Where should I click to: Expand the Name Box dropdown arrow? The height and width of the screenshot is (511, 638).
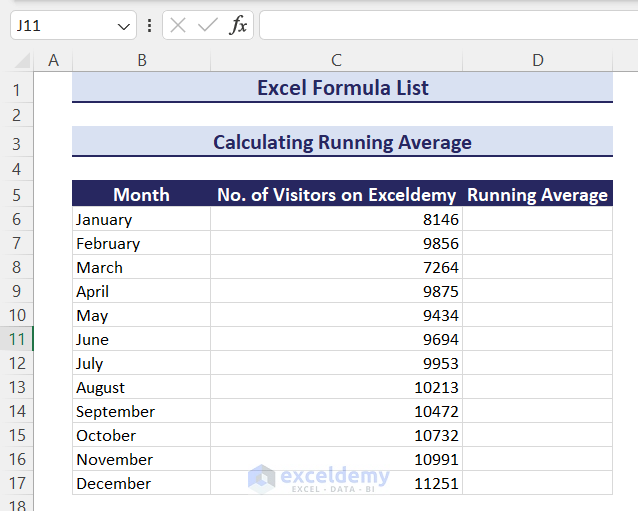point(124,26)
